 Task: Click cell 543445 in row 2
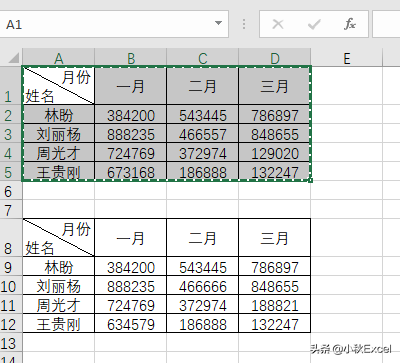point(203,114)
